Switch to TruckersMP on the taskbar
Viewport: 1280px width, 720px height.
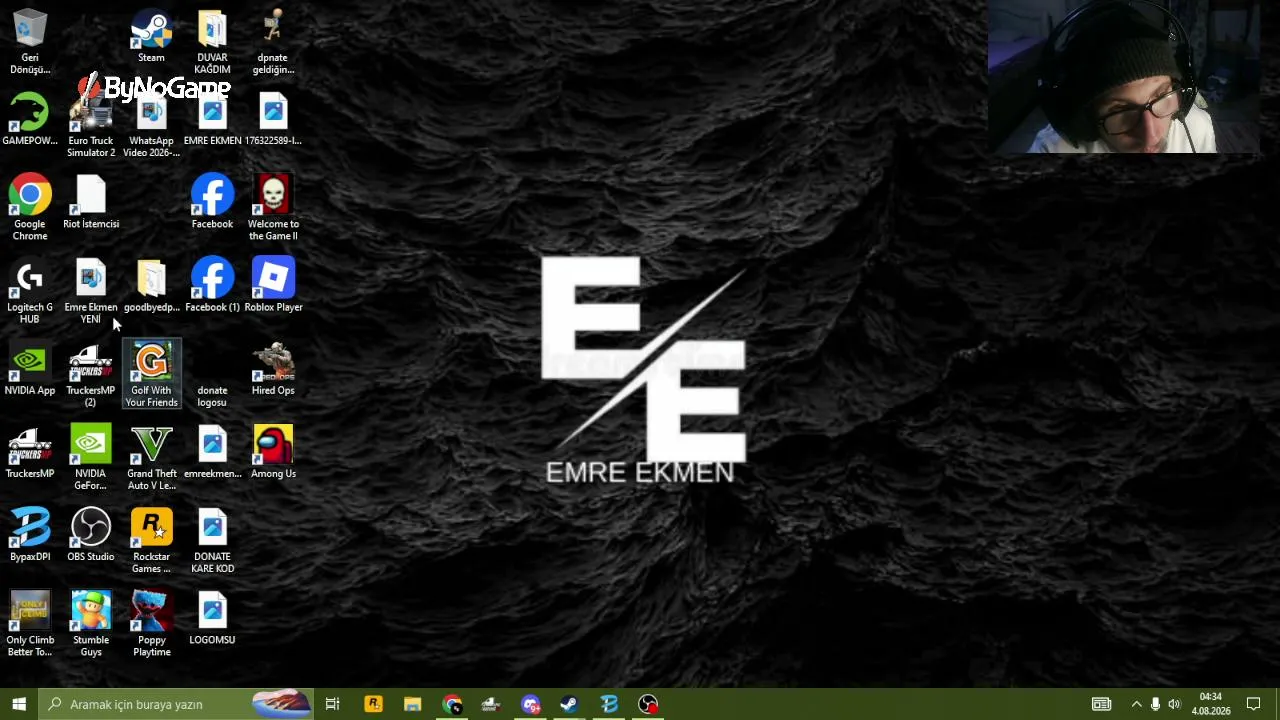(491, 704)
